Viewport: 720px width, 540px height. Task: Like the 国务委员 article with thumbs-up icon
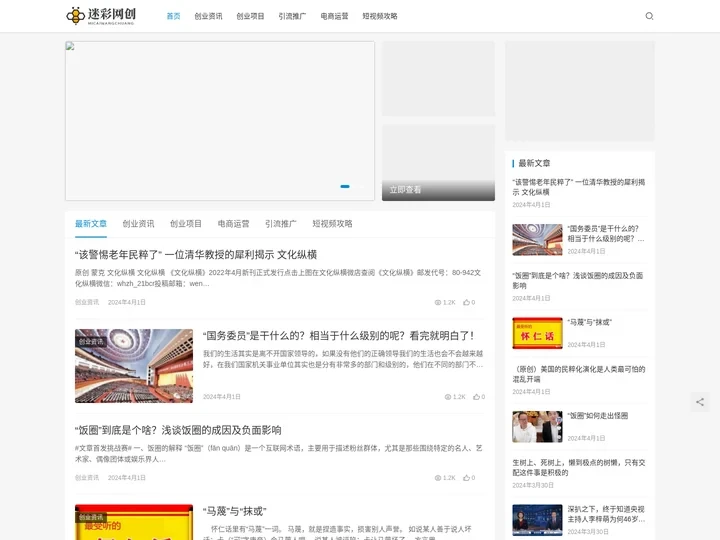[x=476, y=397]
